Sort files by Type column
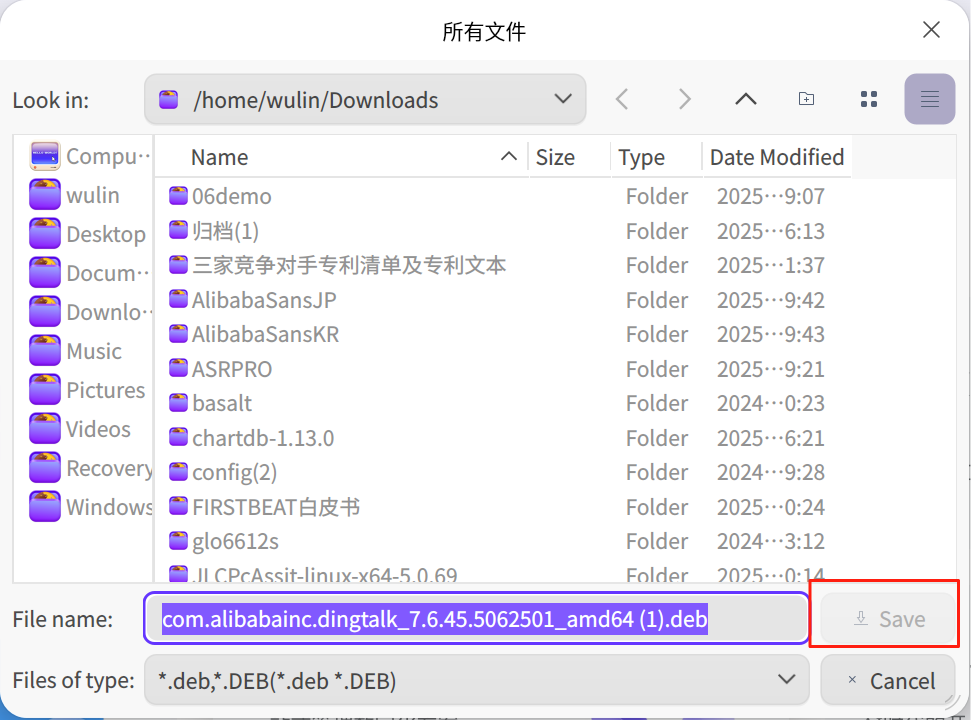The height and width of the screenshot is (720, 971). click(x=657, y=157)
